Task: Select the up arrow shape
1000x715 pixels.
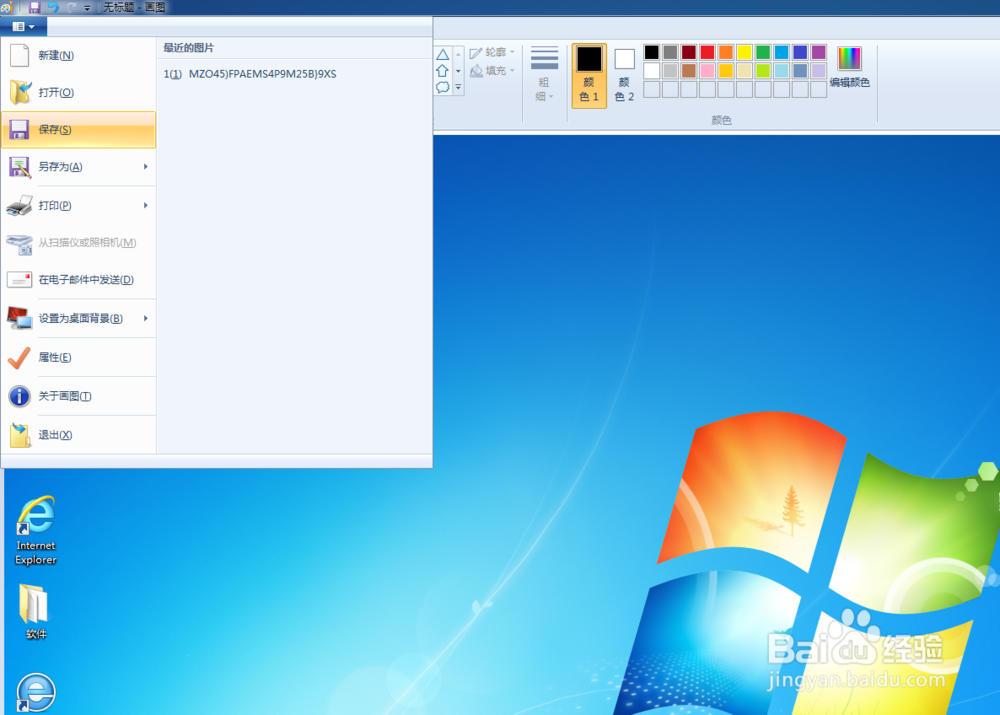Action: (443, 71)
